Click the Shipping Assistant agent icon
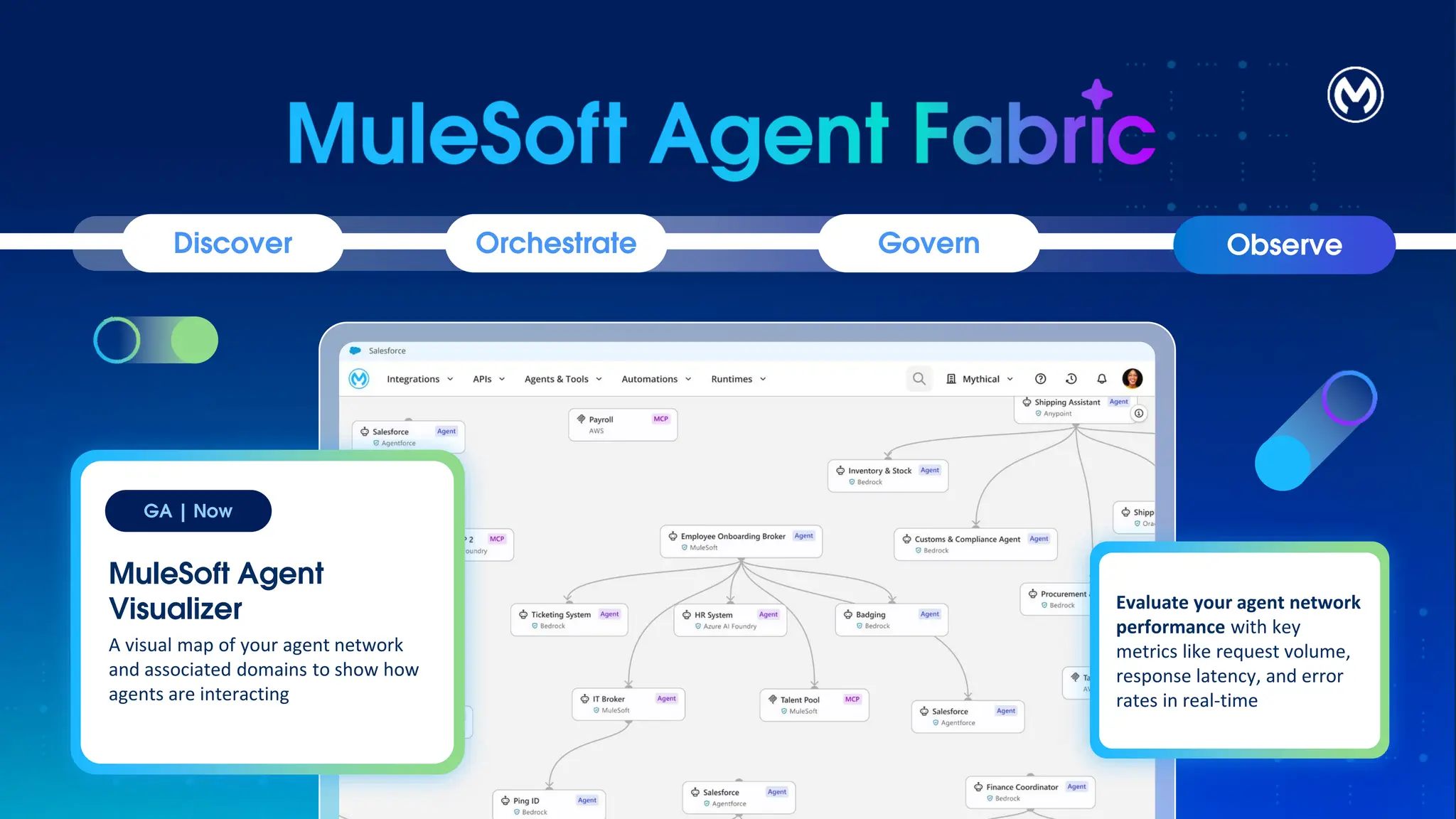 [1027, 402]
